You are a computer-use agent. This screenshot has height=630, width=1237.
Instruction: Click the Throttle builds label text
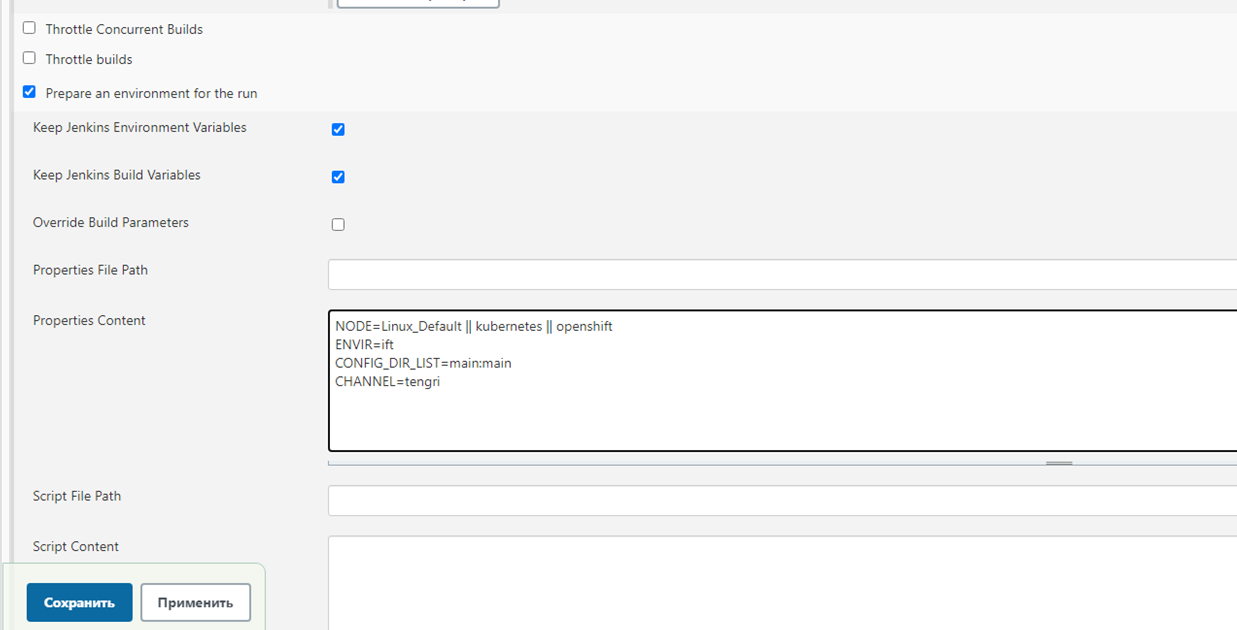[x=89, y=59]
